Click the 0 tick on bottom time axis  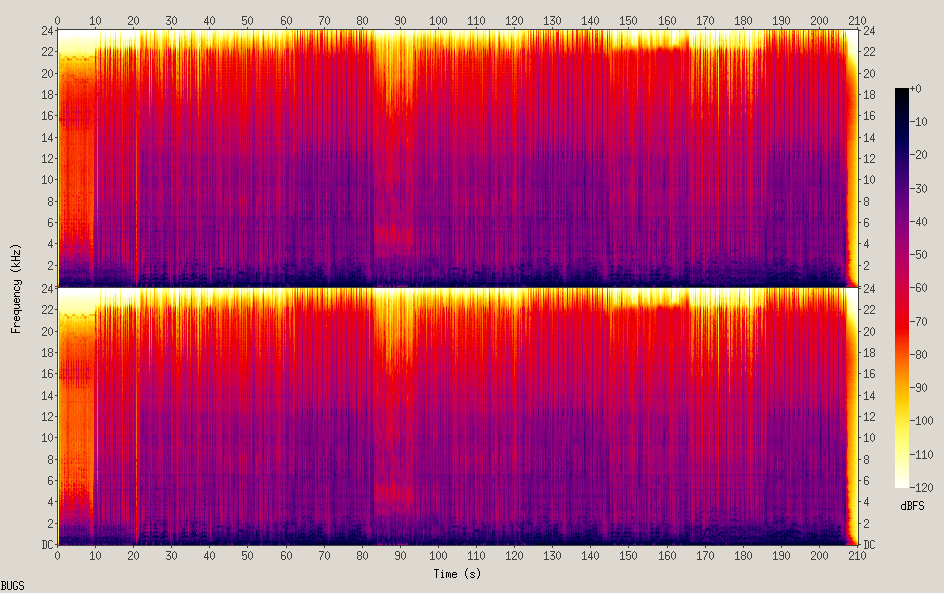click(x=57, y=555)
